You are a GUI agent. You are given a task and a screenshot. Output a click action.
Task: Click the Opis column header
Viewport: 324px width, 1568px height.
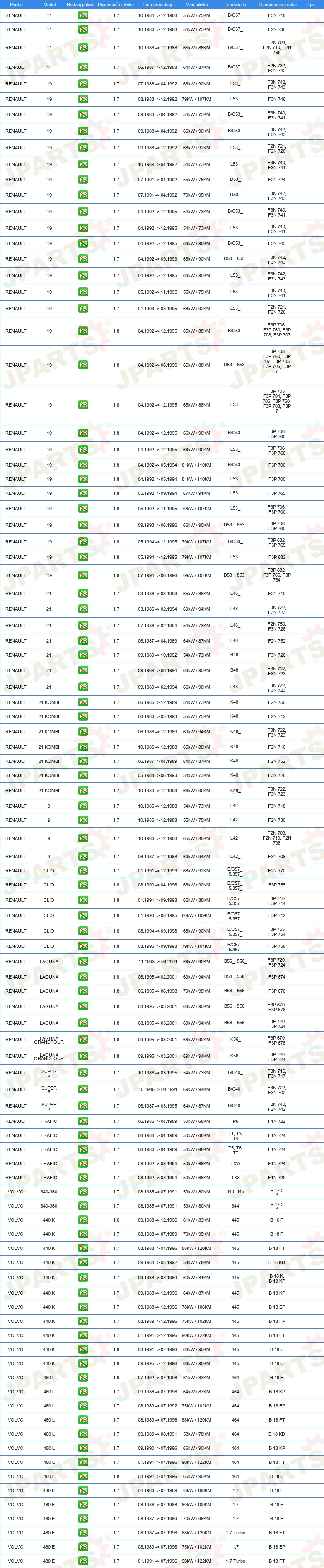click(311, 4)
